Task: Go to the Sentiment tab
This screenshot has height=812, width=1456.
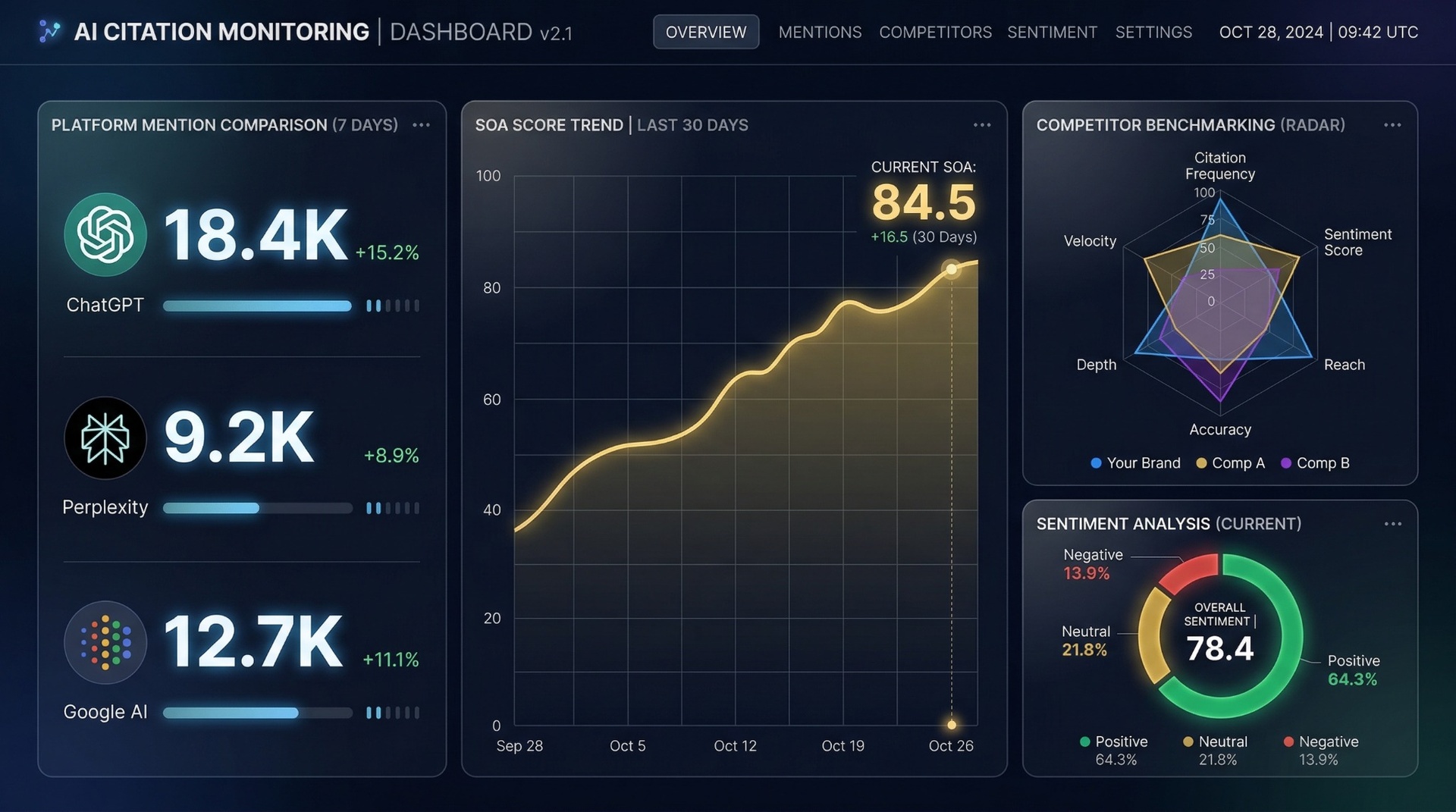Action: 1052,33
